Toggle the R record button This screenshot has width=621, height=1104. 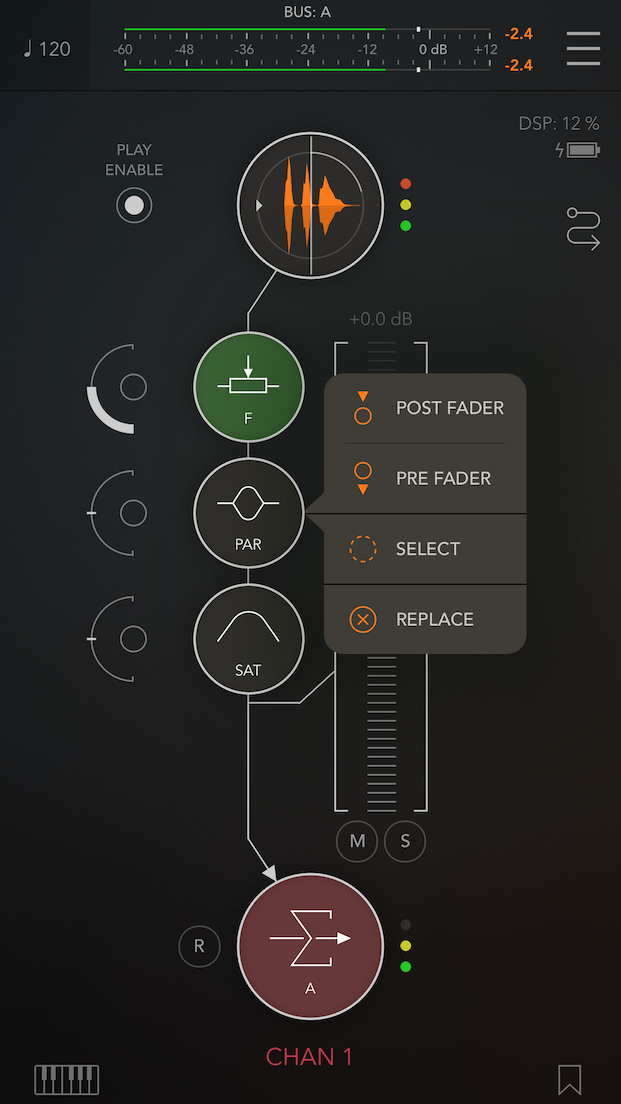click(x=199, y=946)
